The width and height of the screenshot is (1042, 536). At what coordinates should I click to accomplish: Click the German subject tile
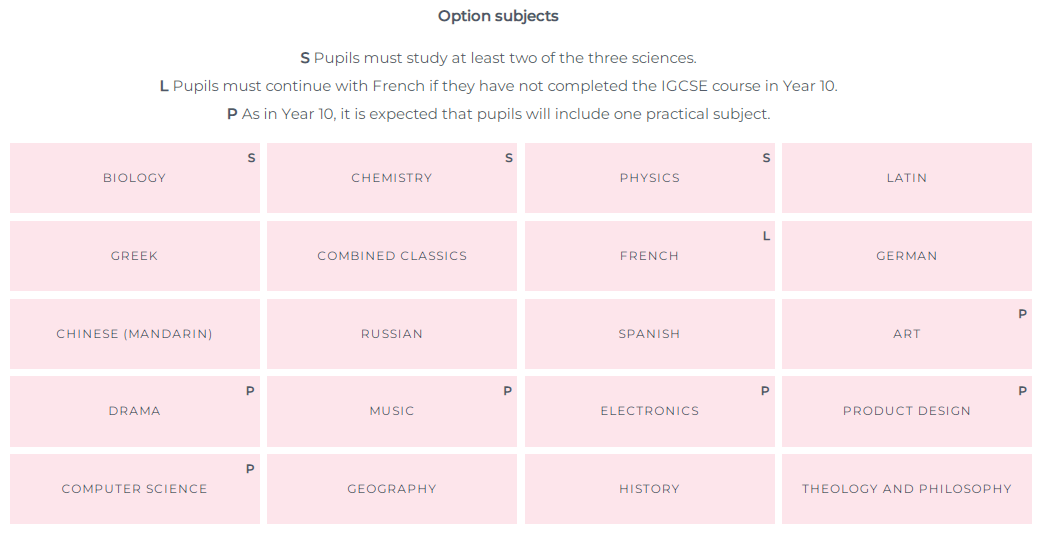[x=907, y=256]
